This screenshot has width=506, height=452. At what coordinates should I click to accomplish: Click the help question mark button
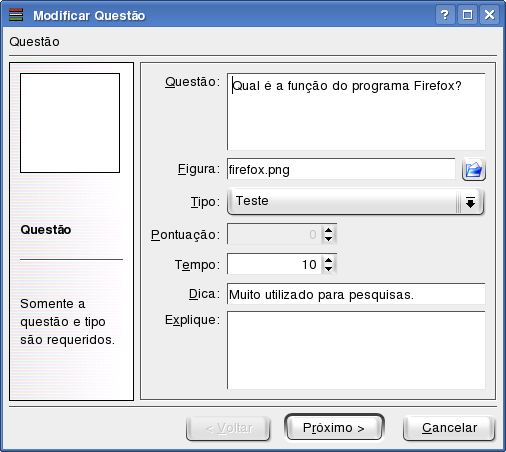click(x=445, y=15)
